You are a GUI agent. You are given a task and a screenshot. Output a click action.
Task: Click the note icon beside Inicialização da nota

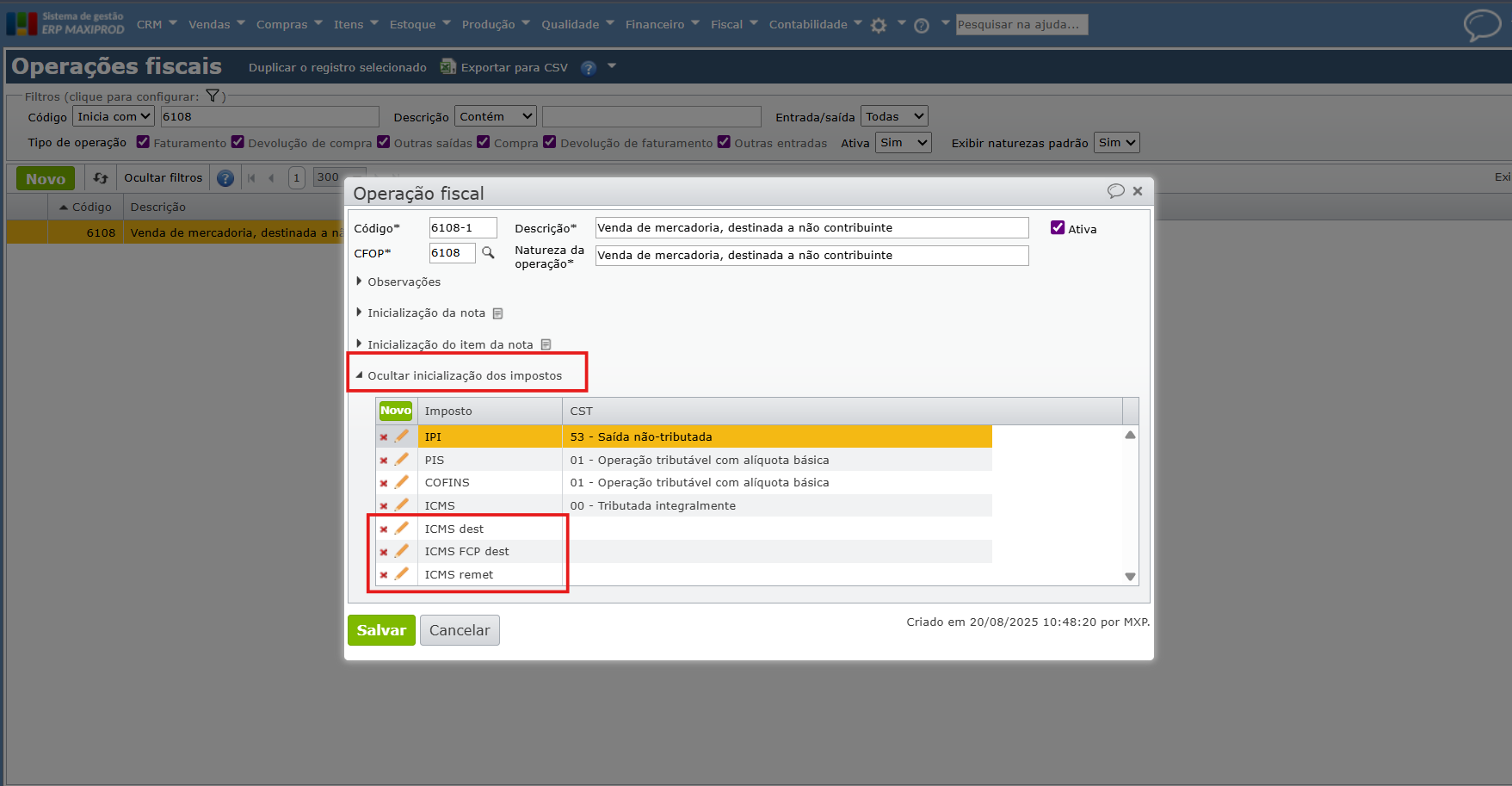pyautogui.click(x=497, y=313)
